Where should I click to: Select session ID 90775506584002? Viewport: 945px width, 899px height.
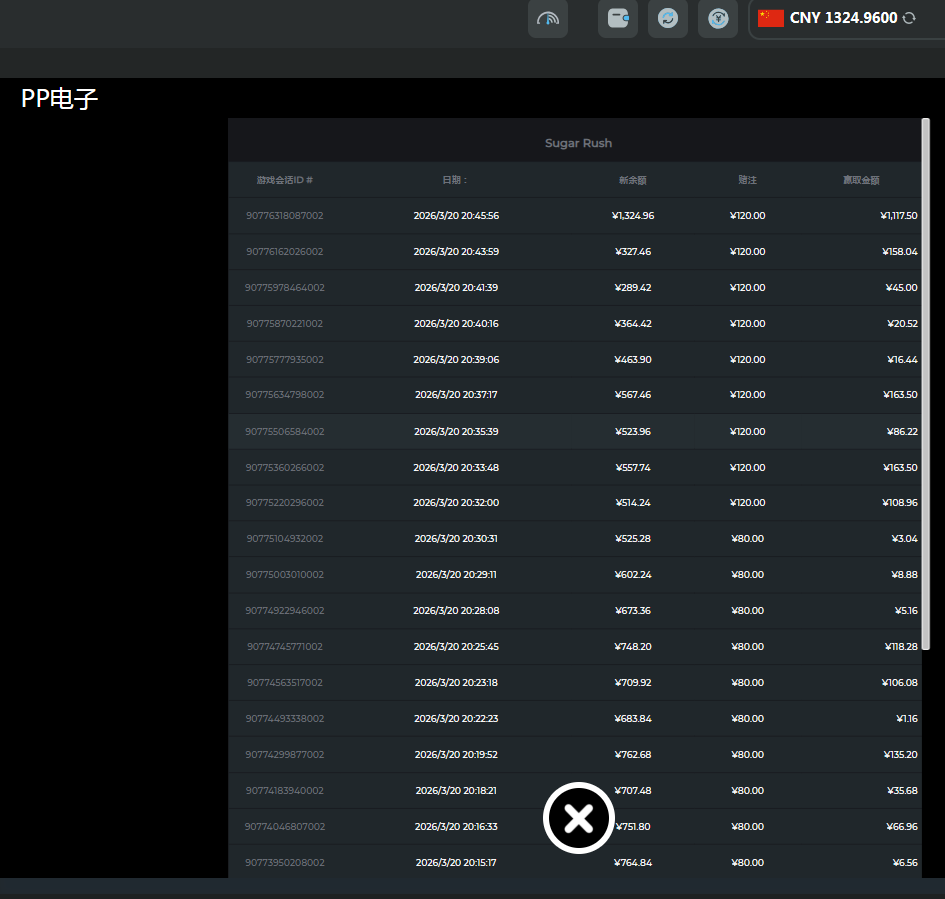tap(285, 432)
